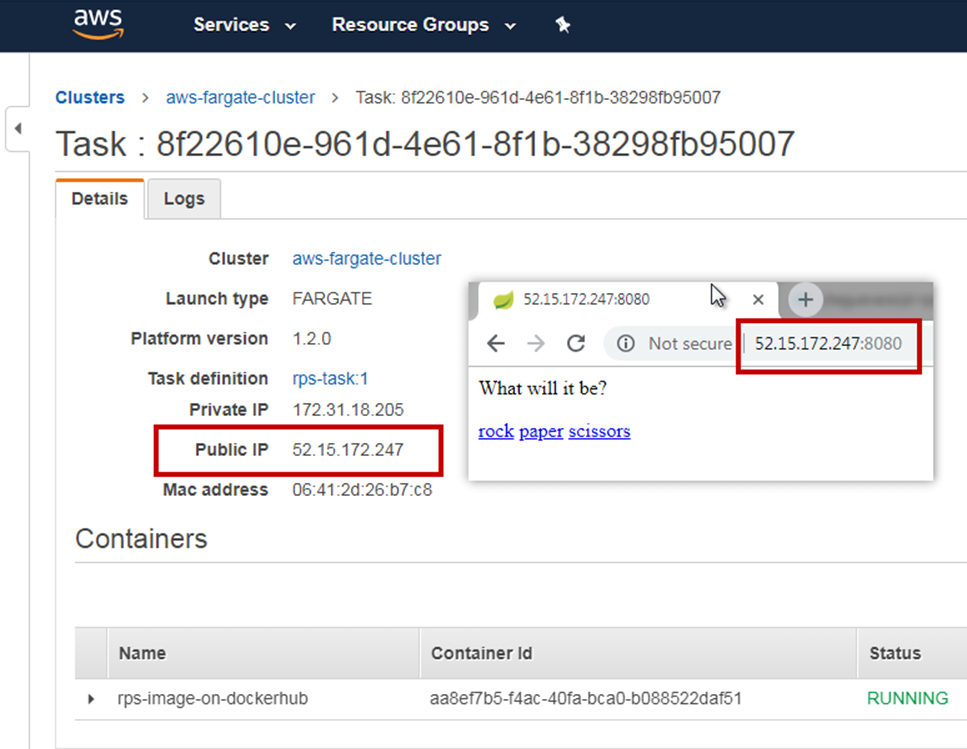This screenshot has height=749, width=967.
Task: Open a new browser tab with the plus icon
Action: tap(804, 298)
